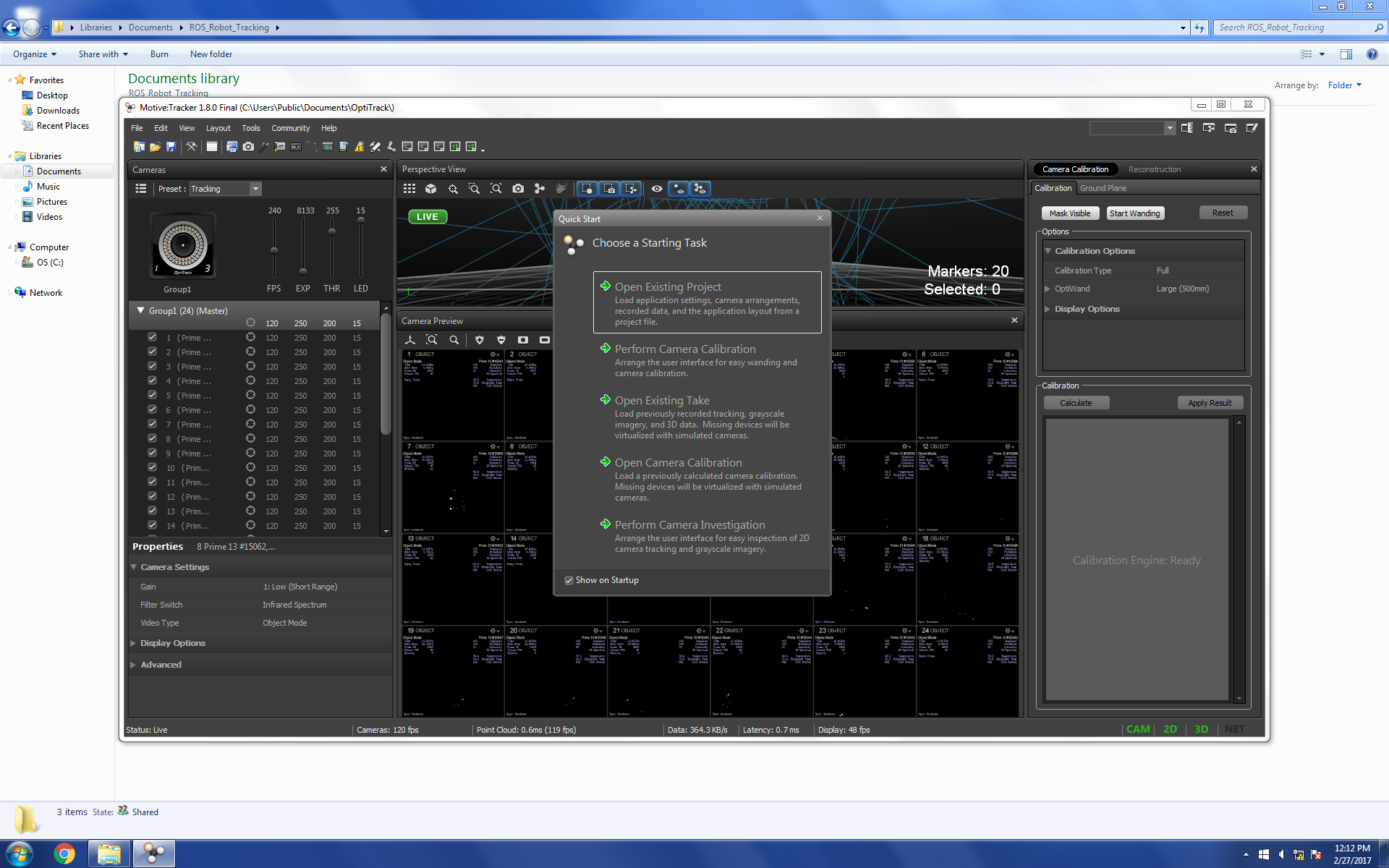This screenshot has height=868, width=1389.
Task: Click the open folder toolbar icon
Action: point(155,147)
